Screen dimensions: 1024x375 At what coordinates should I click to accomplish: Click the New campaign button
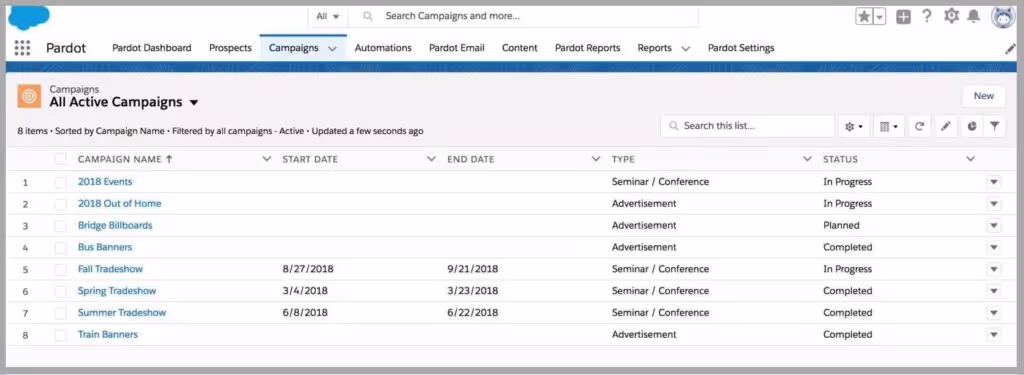click(x=984, y=96)
